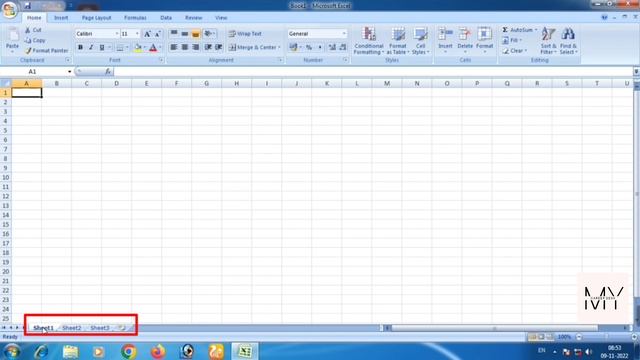Apply Accounting Number Format icon
The image size is (640, 360).
click(x=293, y=47)
